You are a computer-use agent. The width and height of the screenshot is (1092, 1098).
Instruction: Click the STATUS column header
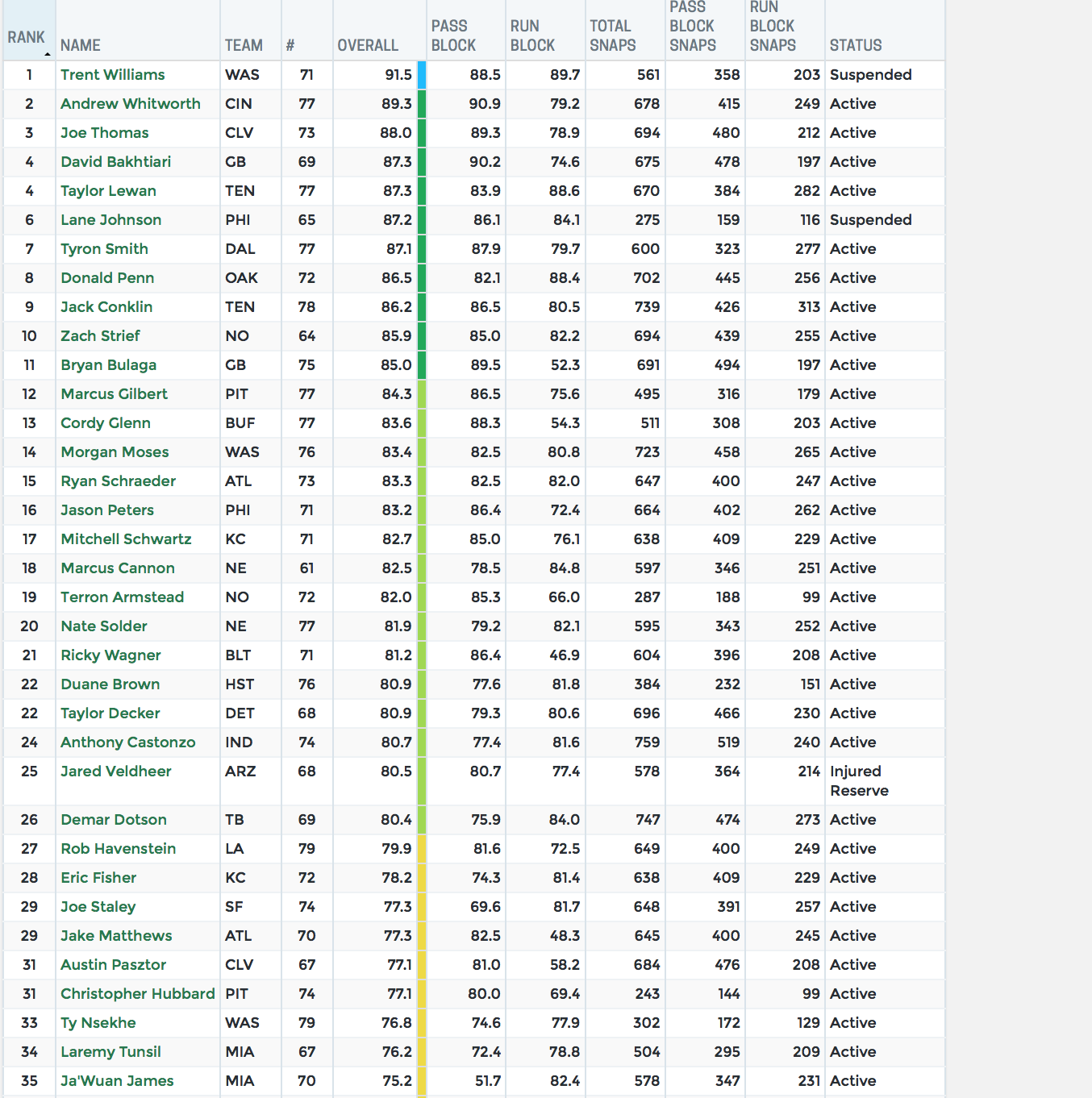856,46
